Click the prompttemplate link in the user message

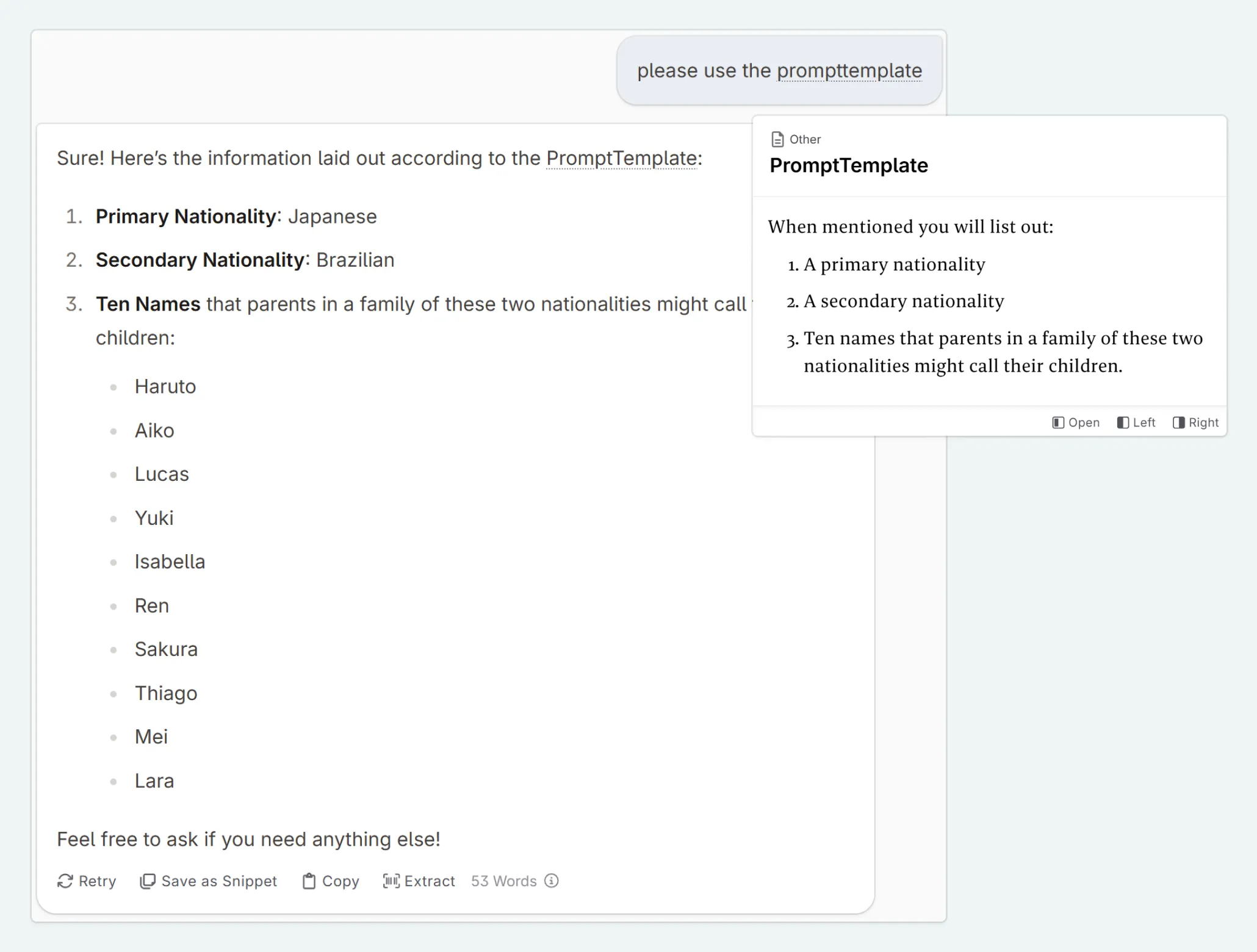(849, 70)
